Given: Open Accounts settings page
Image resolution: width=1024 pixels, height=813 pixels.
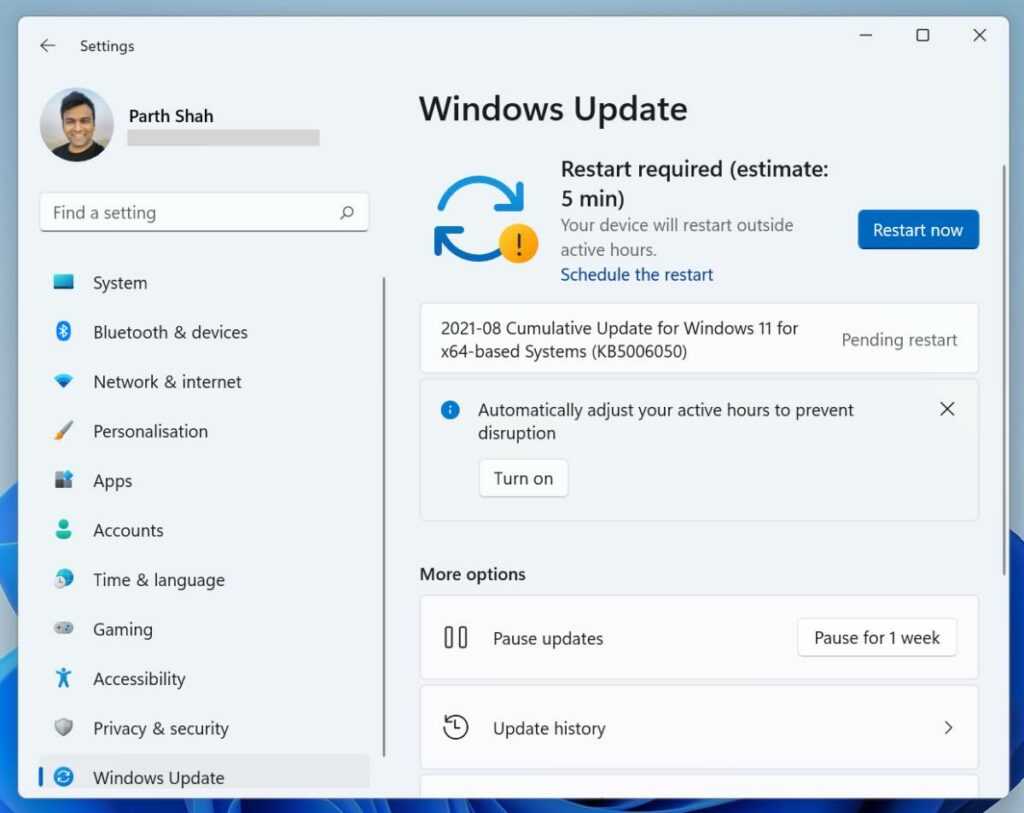Looking at the screenshot, I should tap(128, 531).
